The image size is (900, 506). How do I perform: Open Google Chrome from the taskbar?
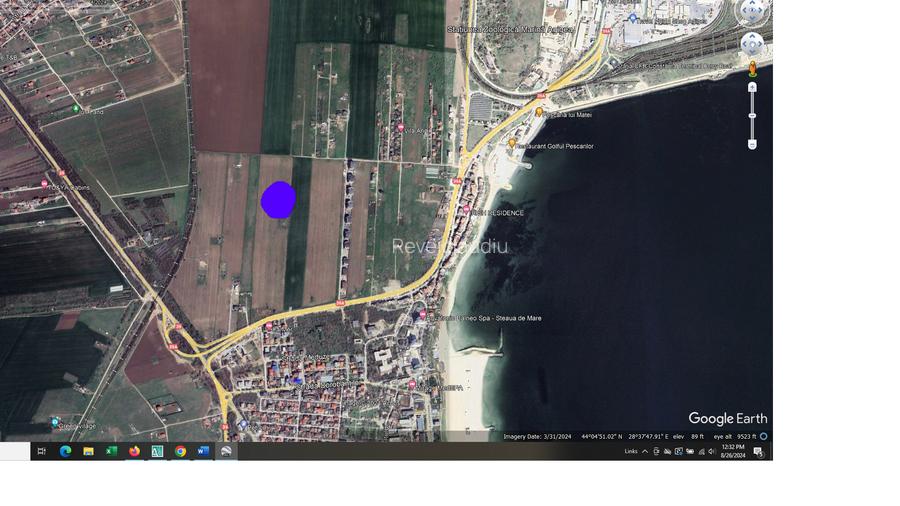pyautogui.click(x=180, y=451)
